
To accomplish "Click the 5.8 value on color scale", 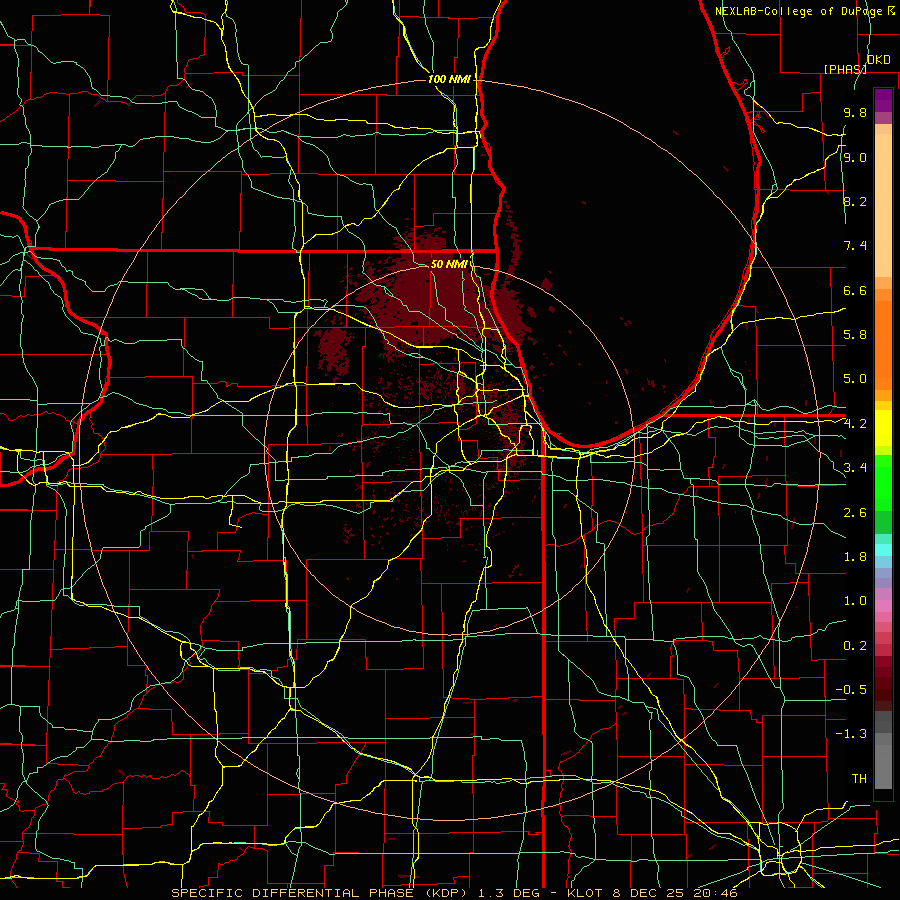I will (x=855, y=335).
